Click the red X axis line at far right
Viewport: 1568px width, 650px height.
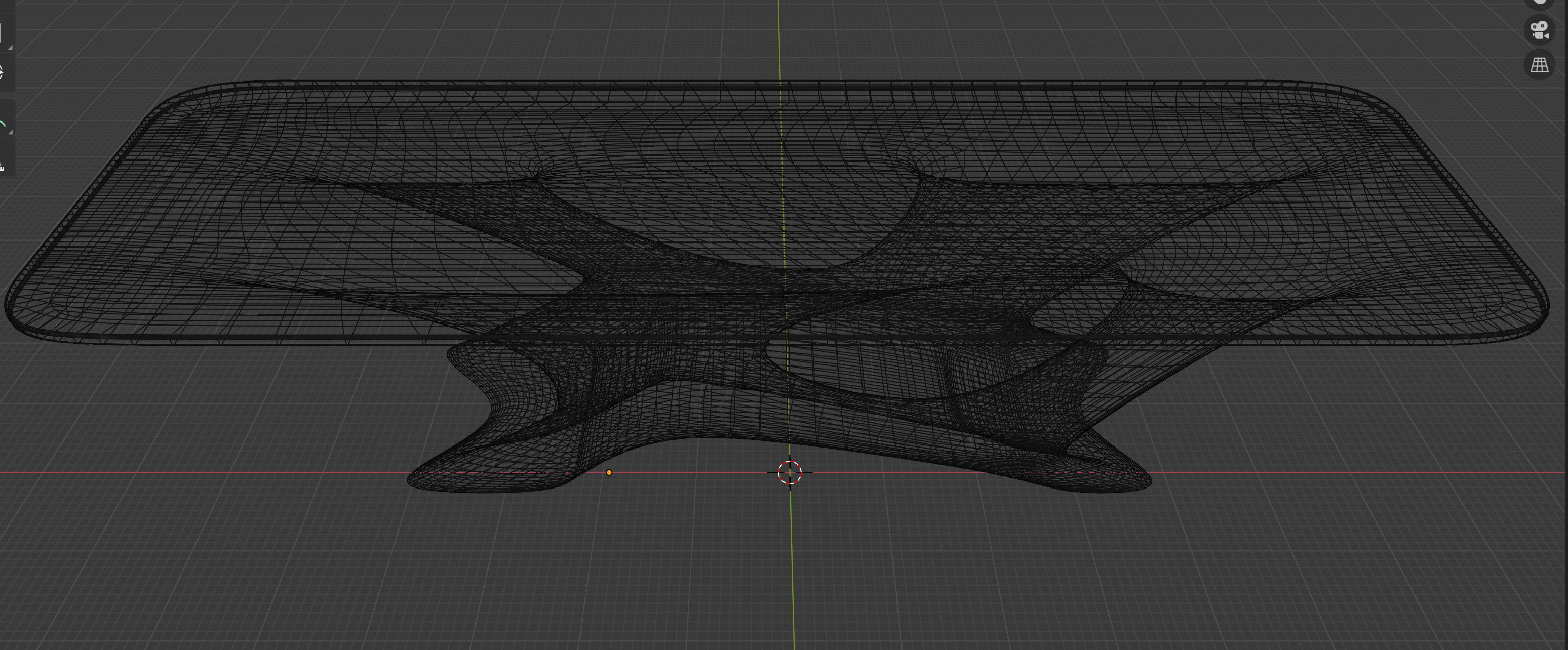pyautogui.click(x=1492, y=472)
